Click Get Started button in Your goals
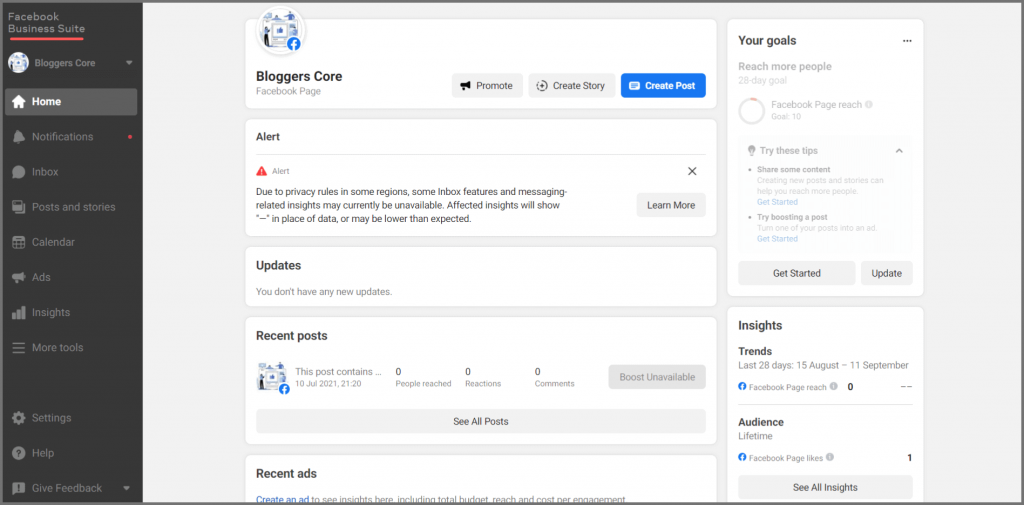 click(797, 273)
